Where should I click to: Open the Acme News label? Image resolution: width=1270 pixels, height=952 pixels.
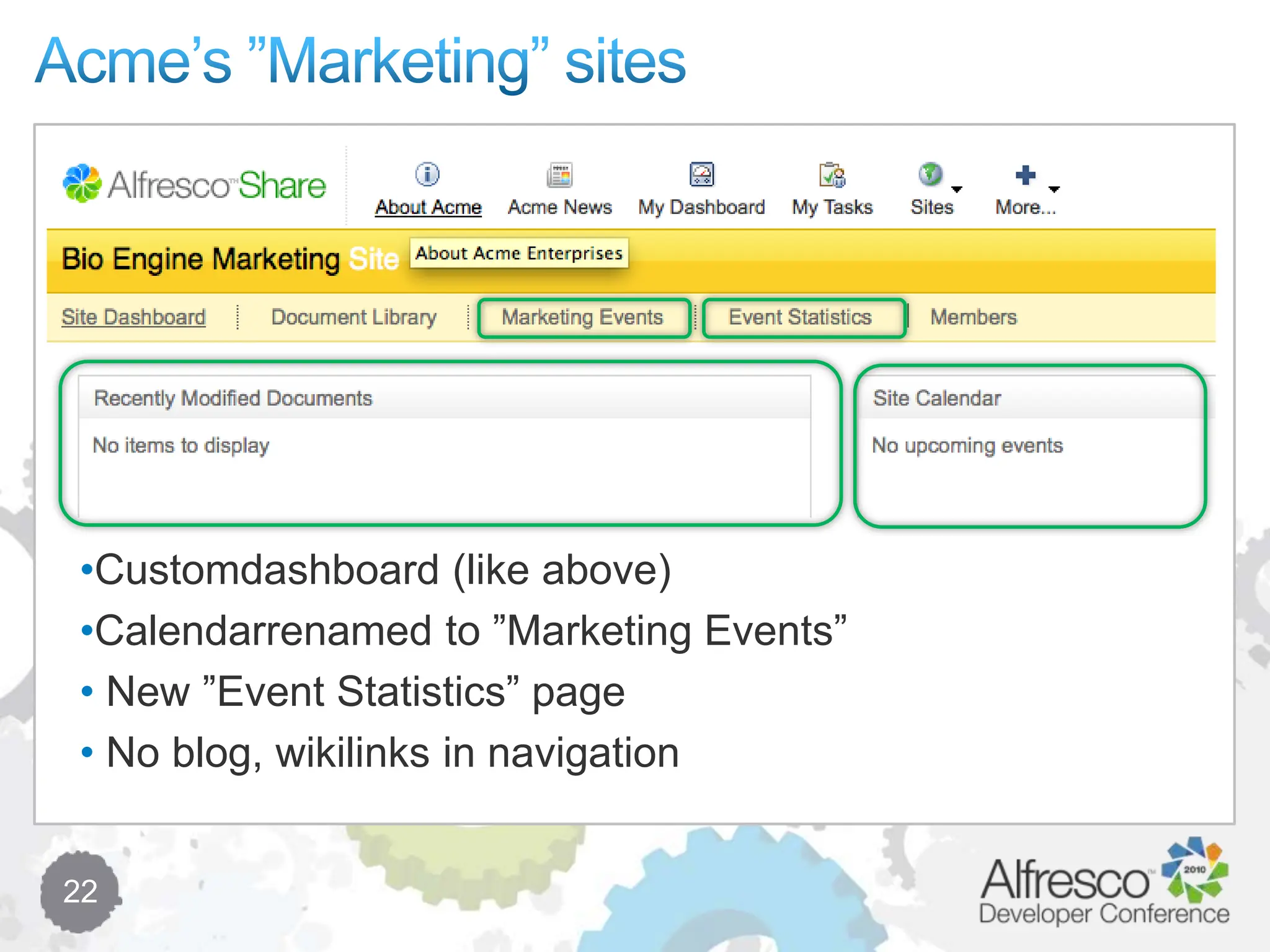559,207
